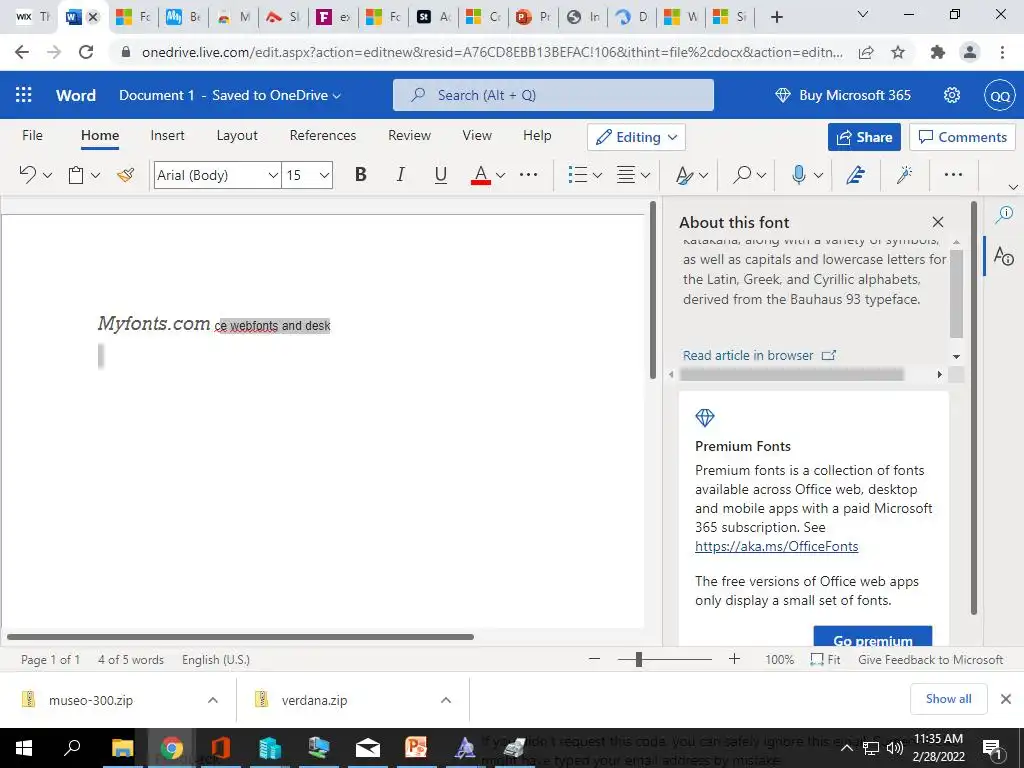
Task: Open the QQ account avatar
Action: point(1000,96)
